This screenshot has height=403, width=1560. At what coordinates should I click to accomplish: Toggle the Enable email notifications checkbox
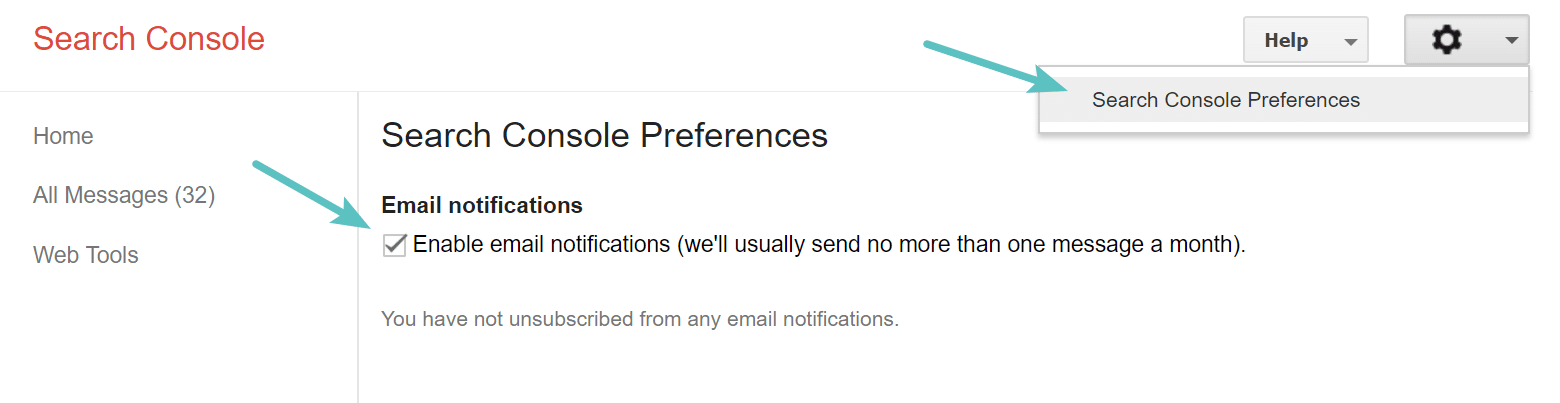click(x=395, y=244)
